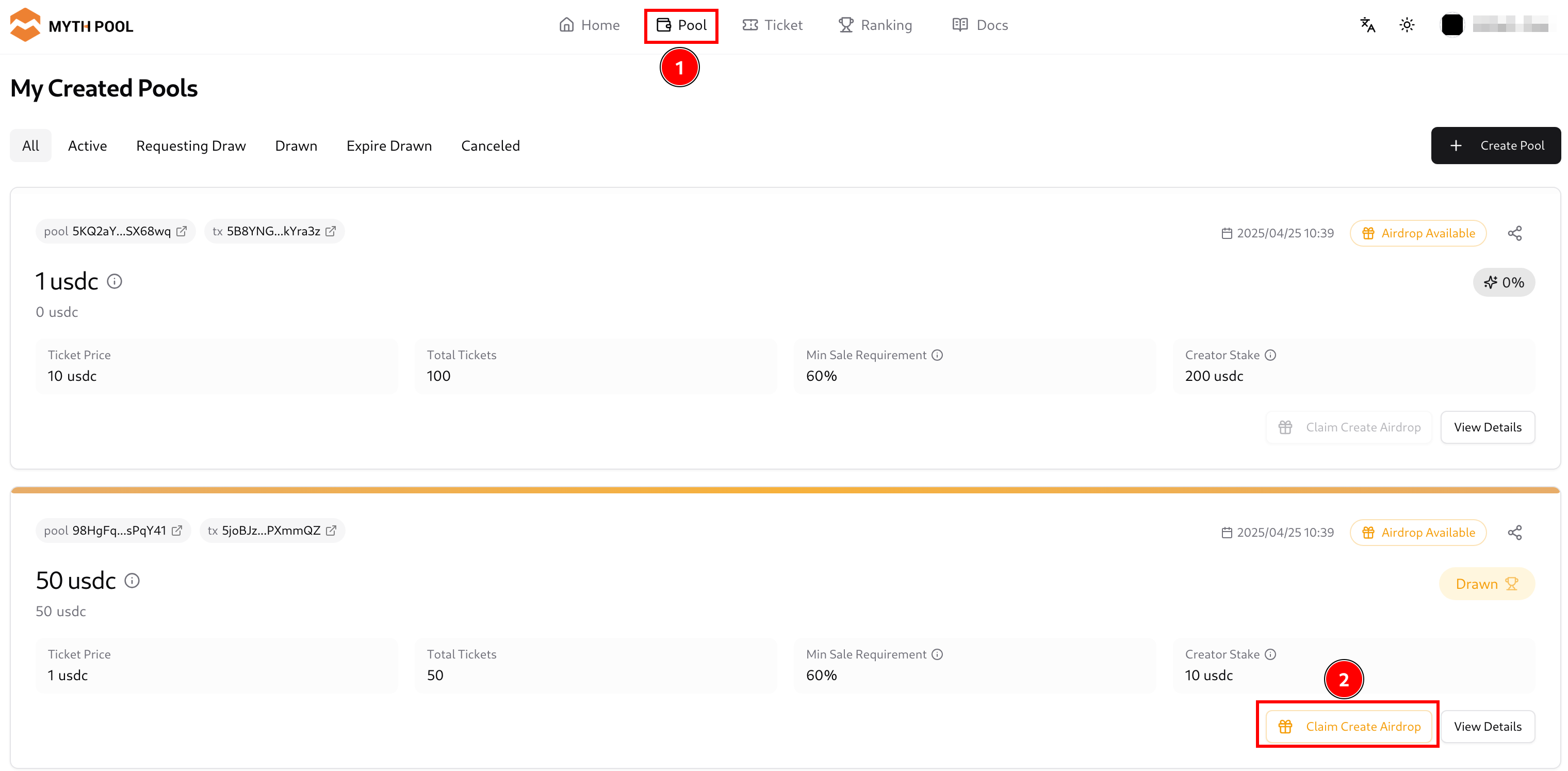
Task: View Details of the 50 usdc pool
Action: pyautogui.click(x=1488, y=727)
